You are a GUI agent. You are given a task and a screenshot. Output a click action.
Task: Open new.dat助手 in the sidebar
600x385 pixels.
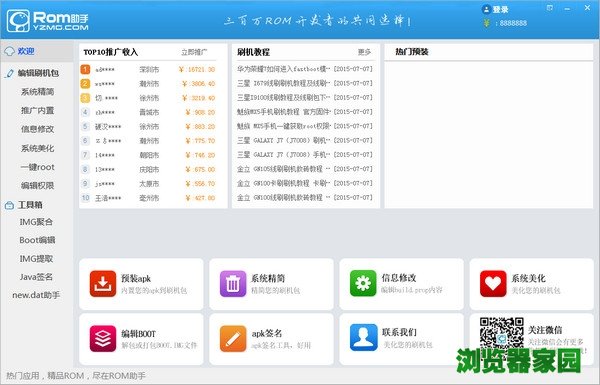[x=36, y=295]
